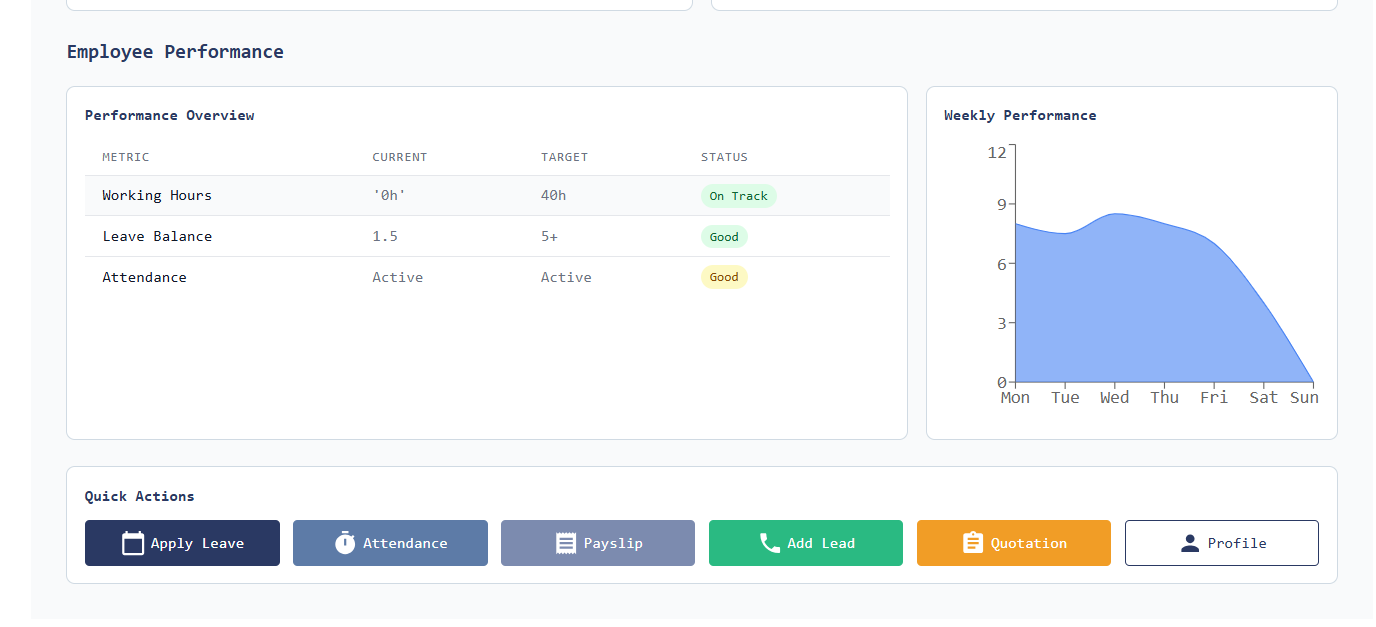The height and width of the screenshot is (627, 1376).
Task: Click the phone icon on Add Lead
Action: point(768,542)
